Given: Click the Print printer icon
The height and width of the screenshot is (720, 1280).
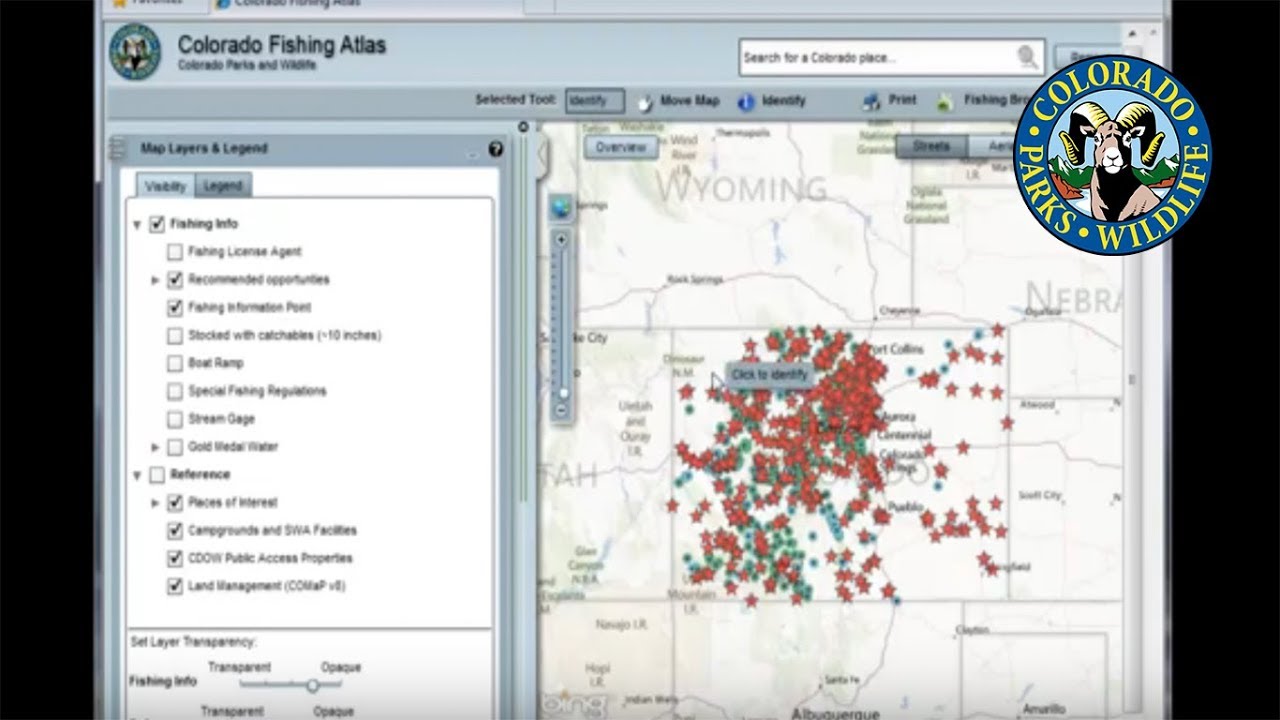Looking at the screenshot, I should point(870,101).
